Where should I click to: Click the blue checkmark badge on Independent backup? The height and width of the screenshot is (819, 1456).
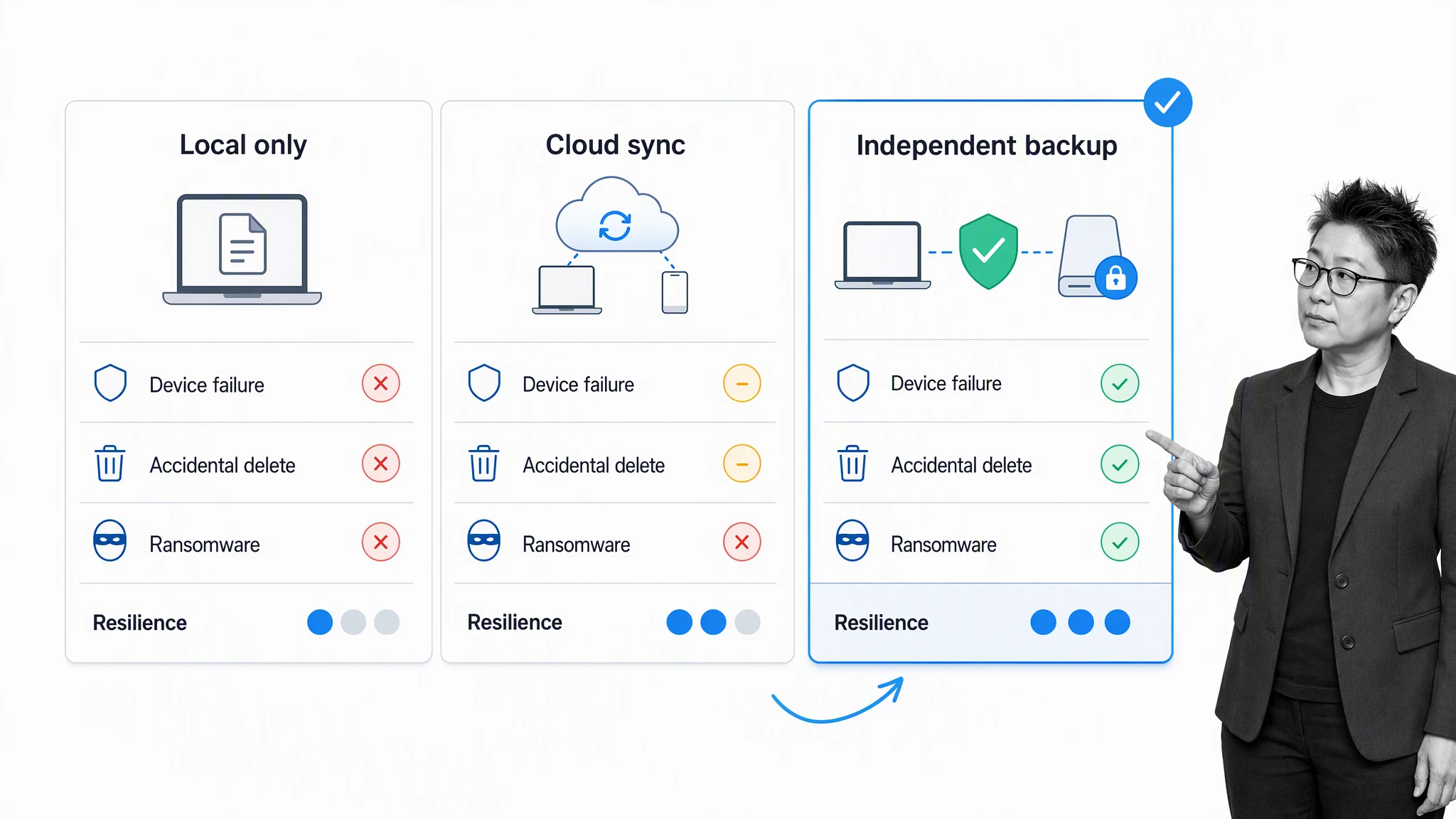(x=1167, y=103)
